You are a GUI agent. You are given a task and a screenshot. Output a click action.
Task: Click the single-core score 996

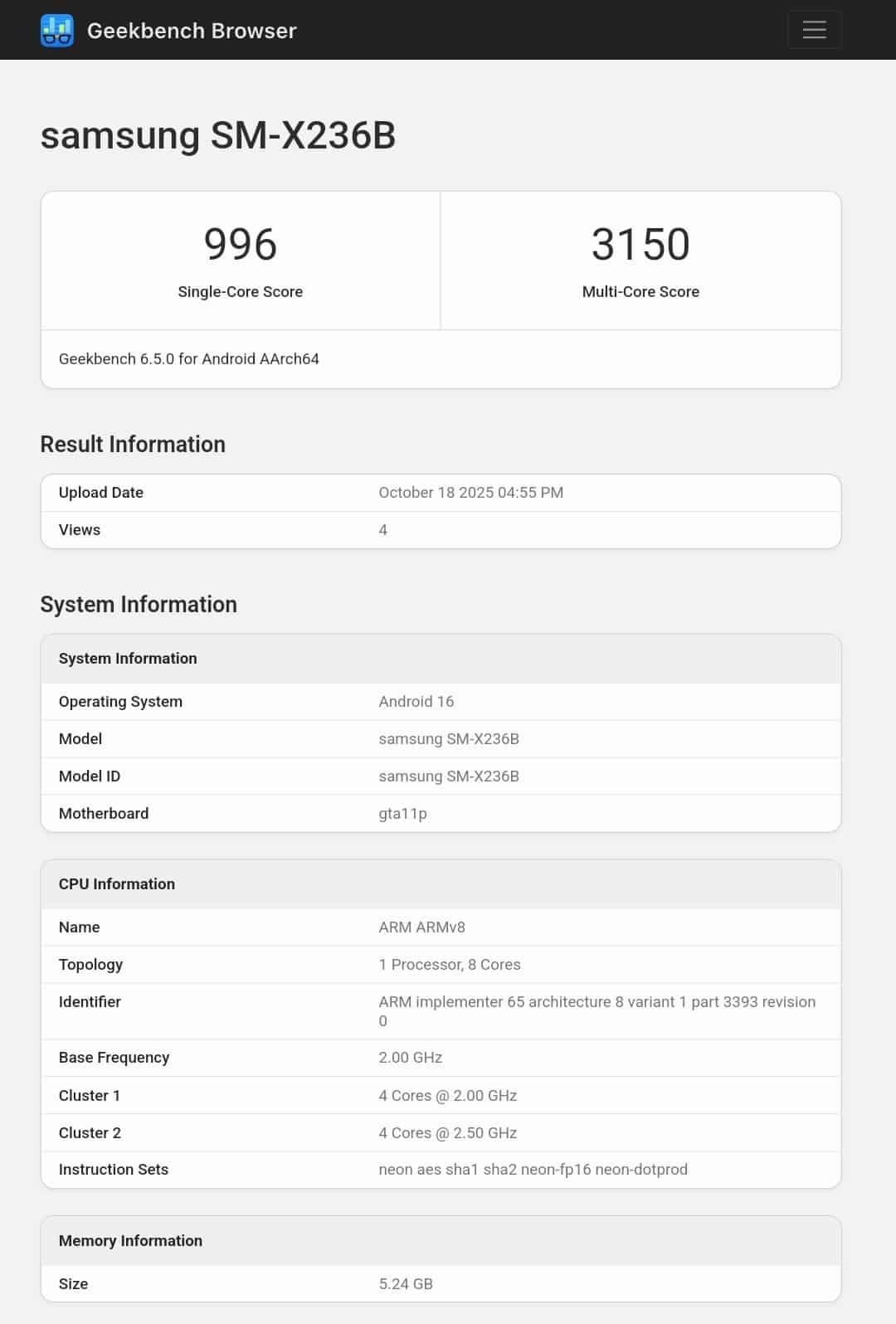tap(240, 245)
